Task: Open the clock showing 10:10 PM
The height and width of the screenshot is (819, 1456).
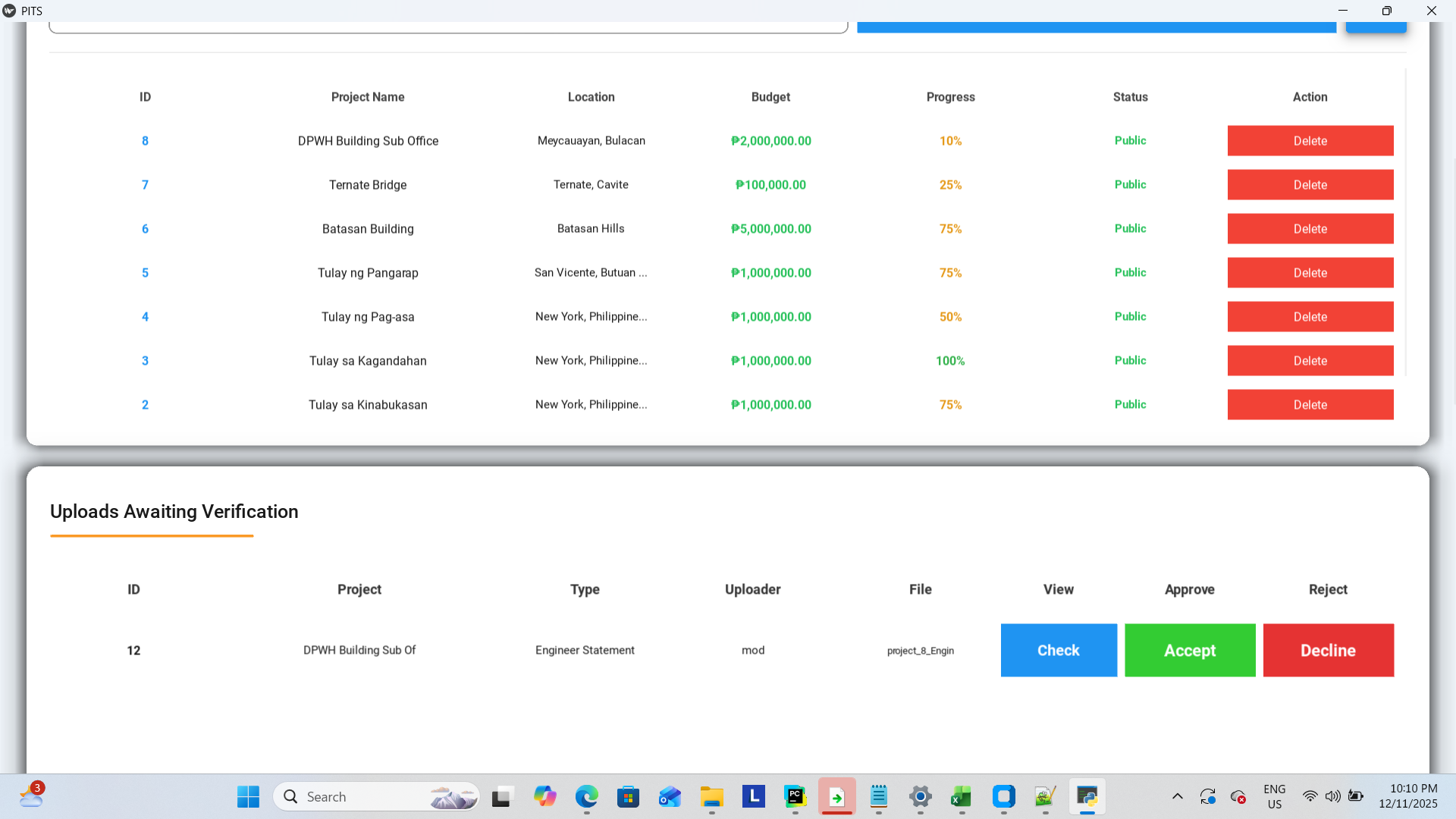Action: 1408,796
